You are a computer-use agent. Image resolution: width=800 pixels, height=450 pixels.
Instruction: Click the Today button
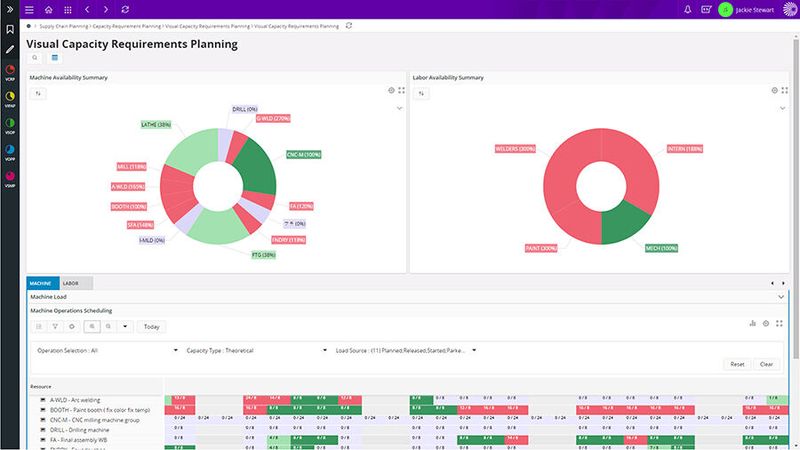[x=151, y=326]
